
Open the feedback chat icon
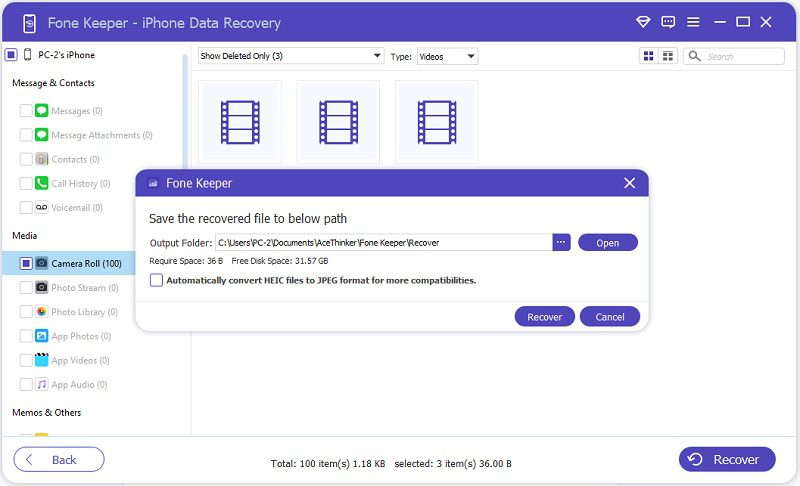[668, 22]
